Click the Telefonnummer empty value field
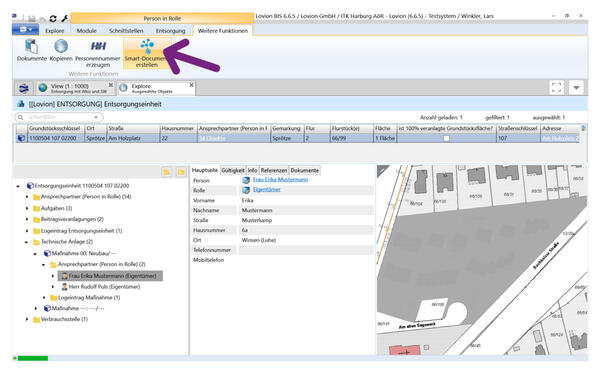 306,250
